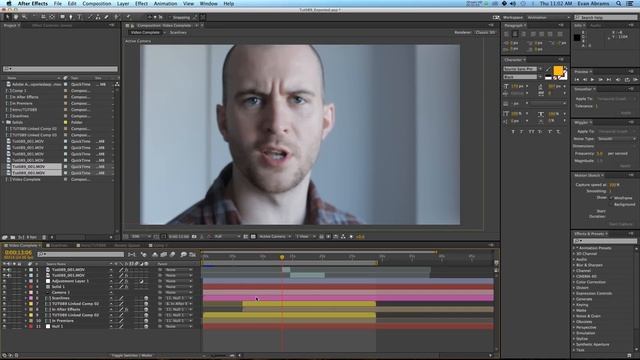Click the Scanlines viewer breadcrumb
640x360 pixels.
click(x=178, y=32)
